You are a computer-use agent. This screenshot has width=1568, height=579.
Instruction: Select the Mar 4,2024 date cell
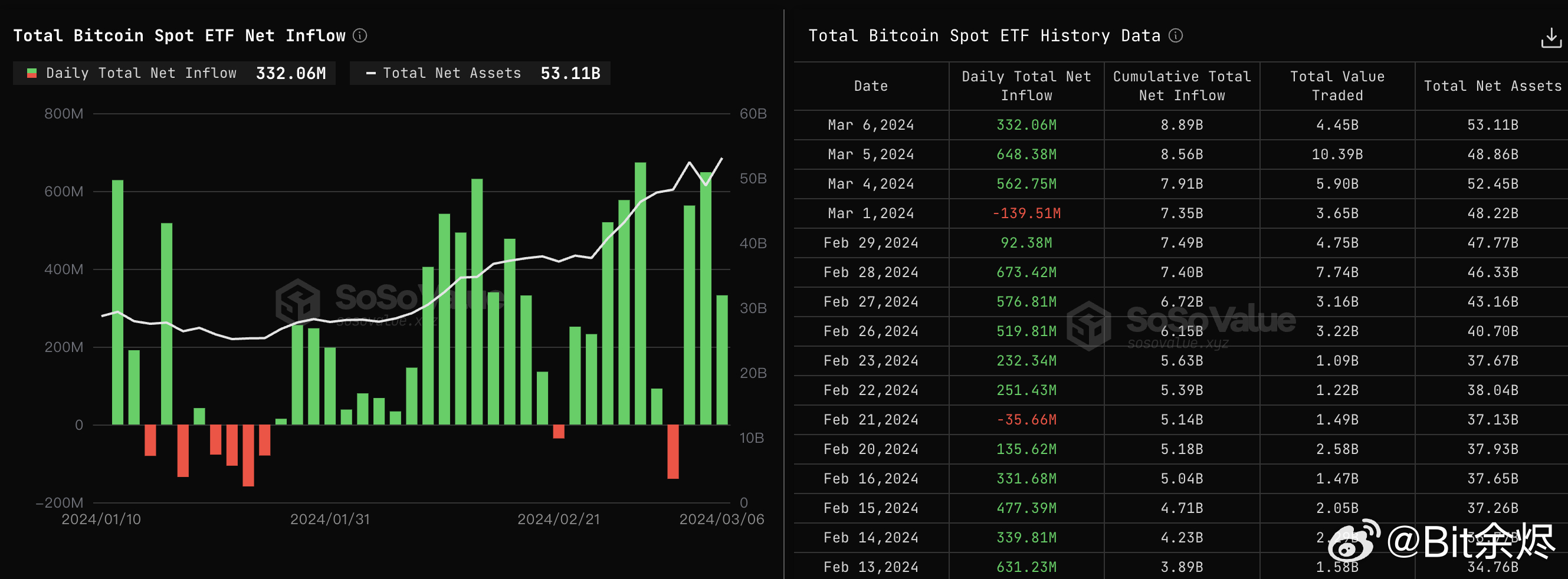871,185
